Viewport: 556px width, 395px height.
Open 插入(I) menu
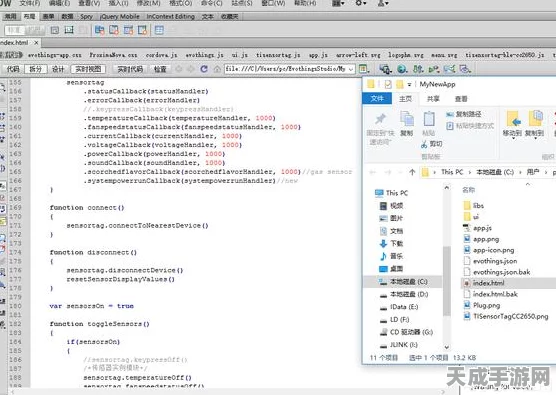[x=118, y=4]
